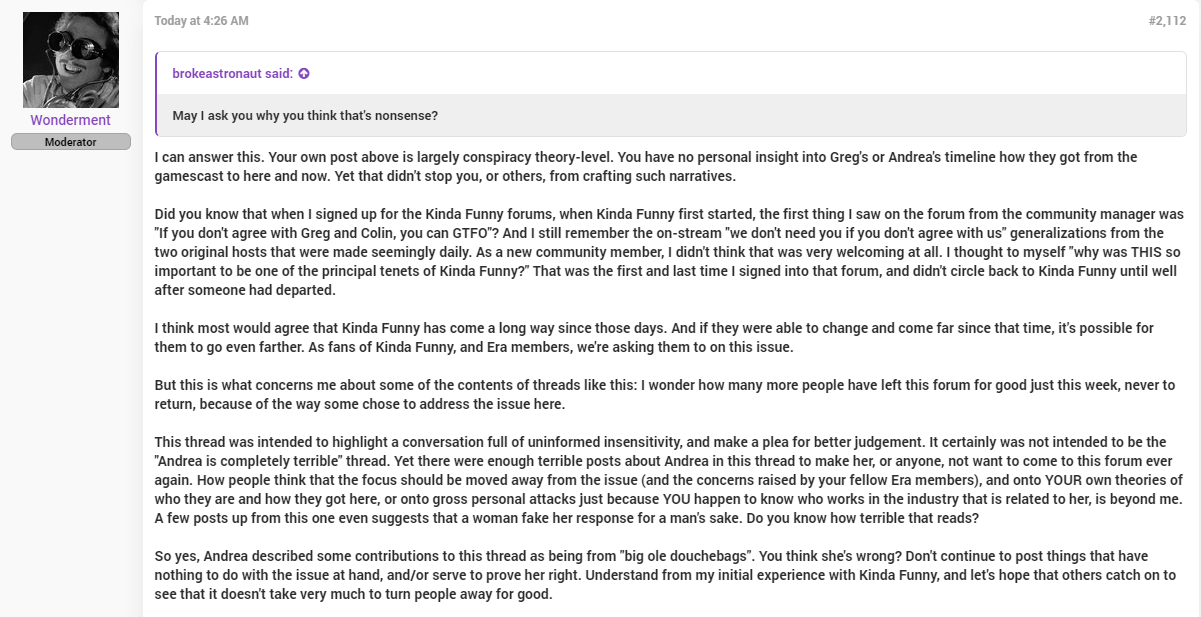Click the quote block header bar

click(x=672, y=74)
